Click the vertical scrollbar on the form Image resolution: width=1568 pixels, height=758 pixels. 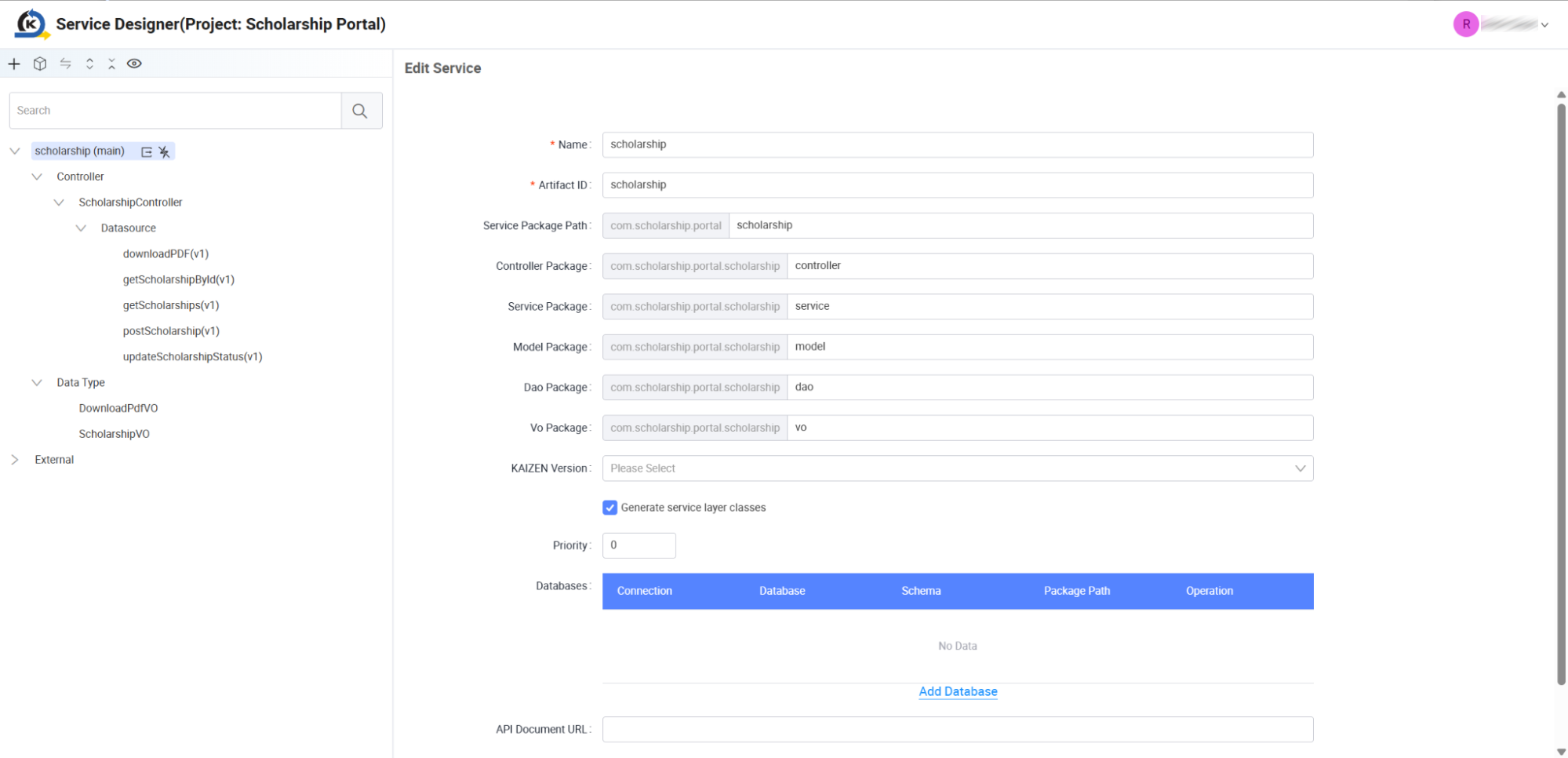coord(1561,392)
